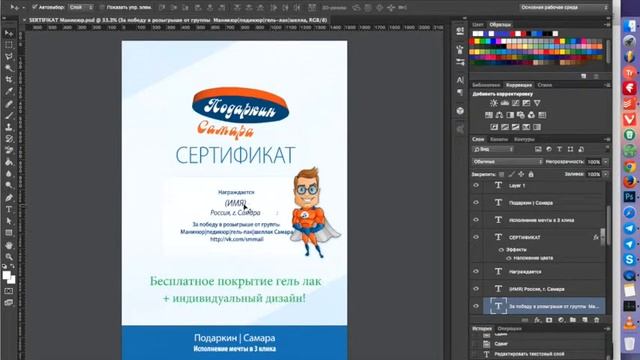The width and height of the screenshot is (640, 360).
Task: Select the Pen tool
Action: 9,198
